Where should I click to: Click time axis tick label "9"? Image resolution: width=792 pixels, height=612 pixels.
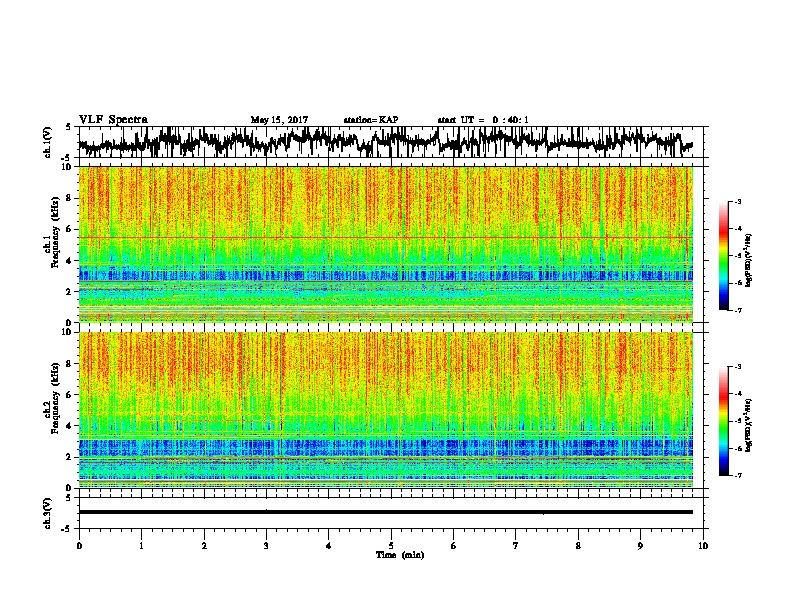click(x=640, y=546)
